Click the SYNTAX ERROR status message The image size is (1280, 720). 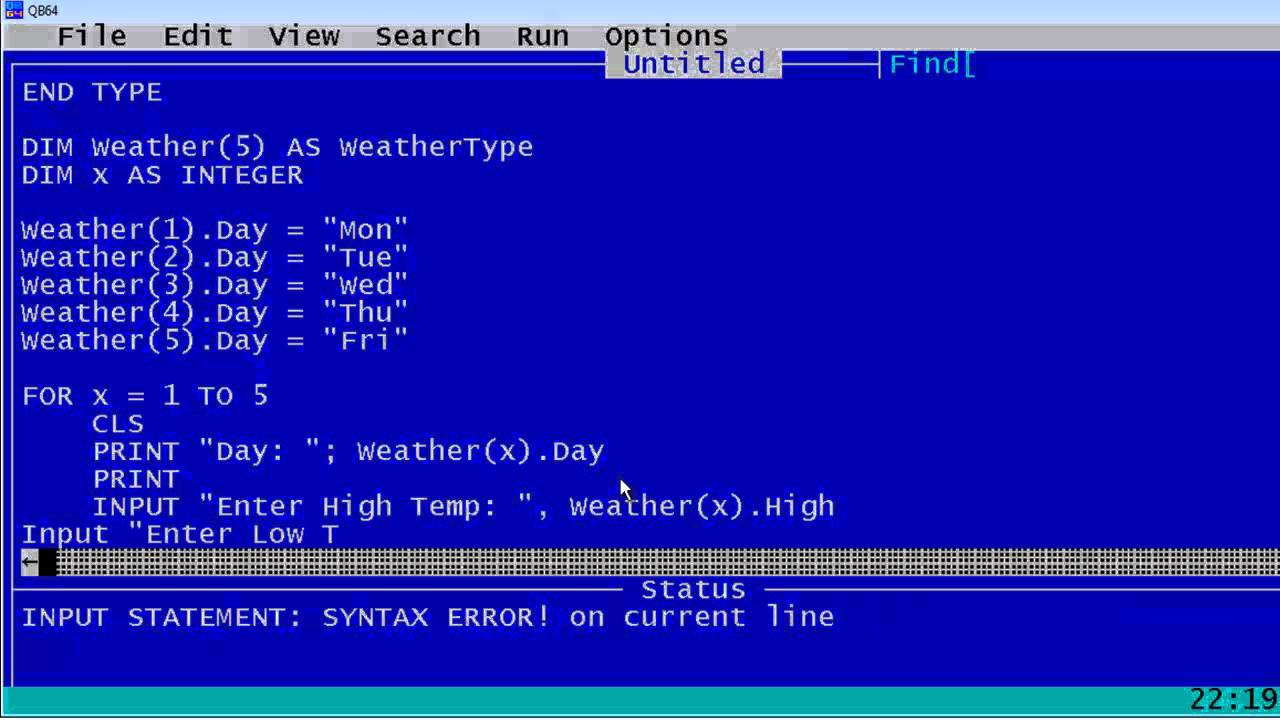click(x=428, y=617)
